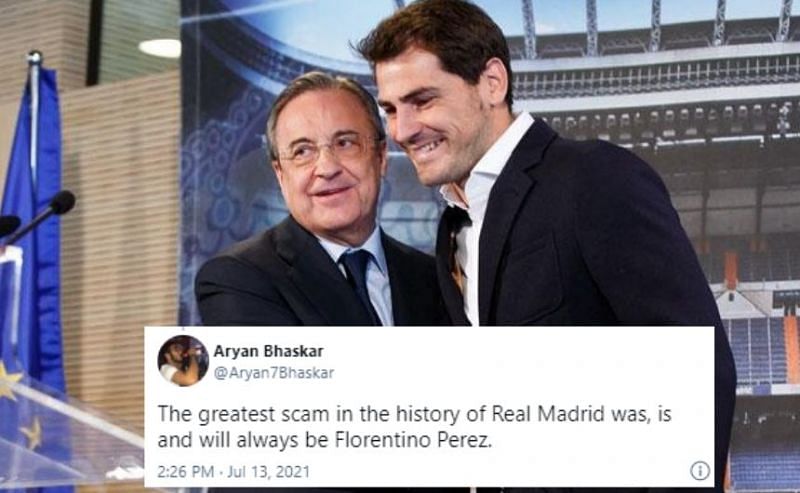Click the silver flagpole top finial
800x493 pixels.
[x=35, y=57]
